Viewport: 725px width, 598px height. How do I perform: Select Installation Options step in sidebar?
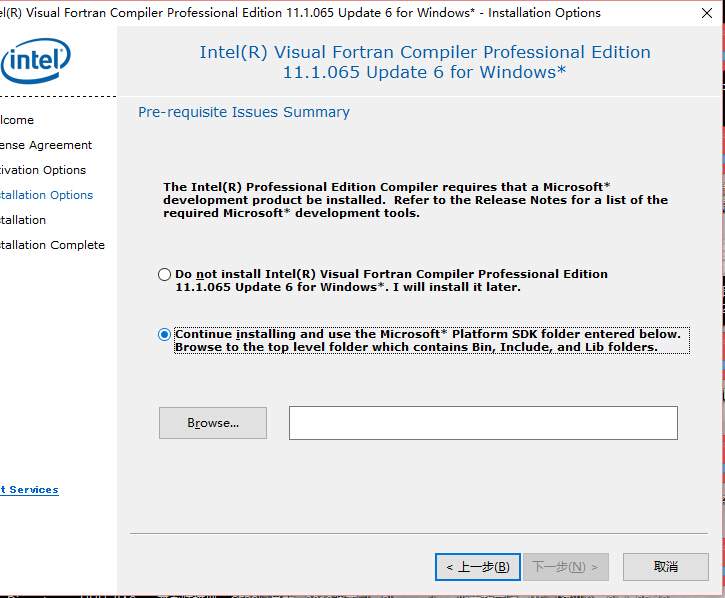pyautogui.click(x=46, y=195)
